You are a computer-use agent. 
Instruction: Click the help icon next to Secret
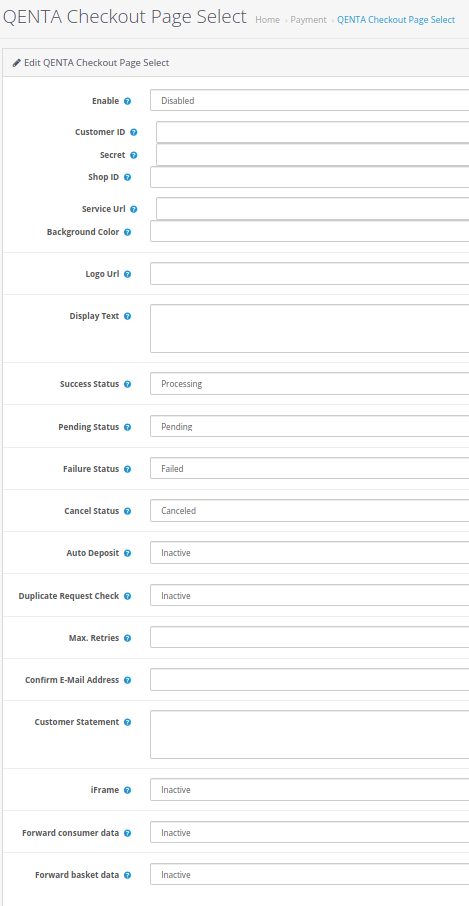(x=133, y=155)
